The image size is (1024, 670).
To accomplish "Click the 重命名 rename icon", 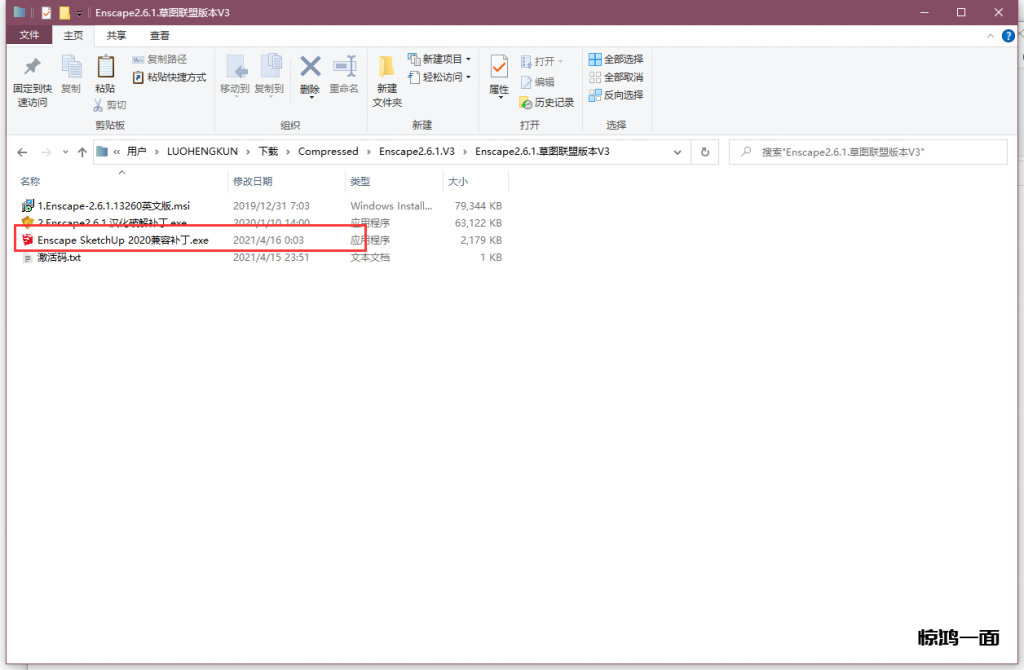I will click(x=344, y=69).
